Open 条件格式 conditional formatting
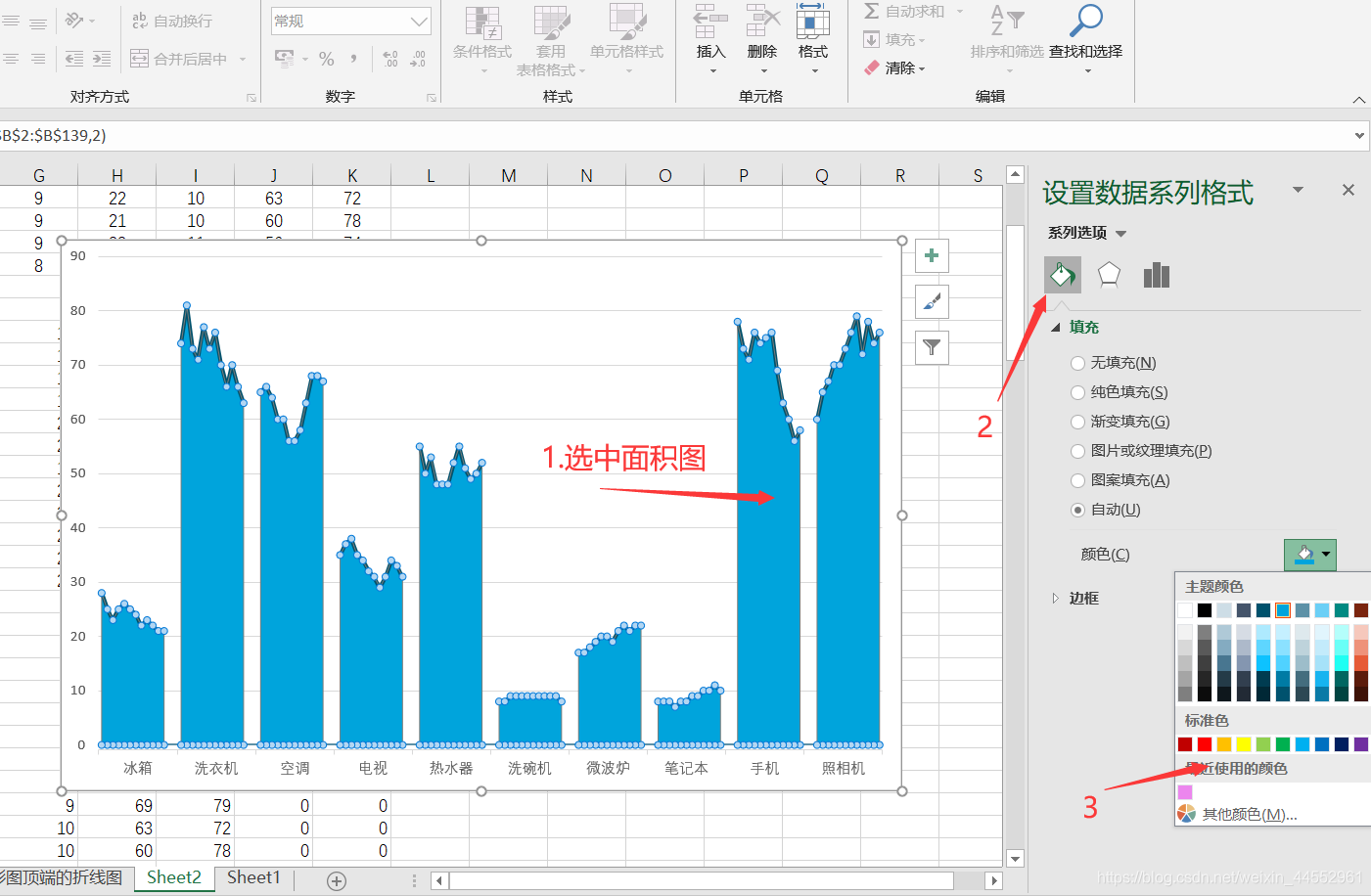 click(482, 40)
